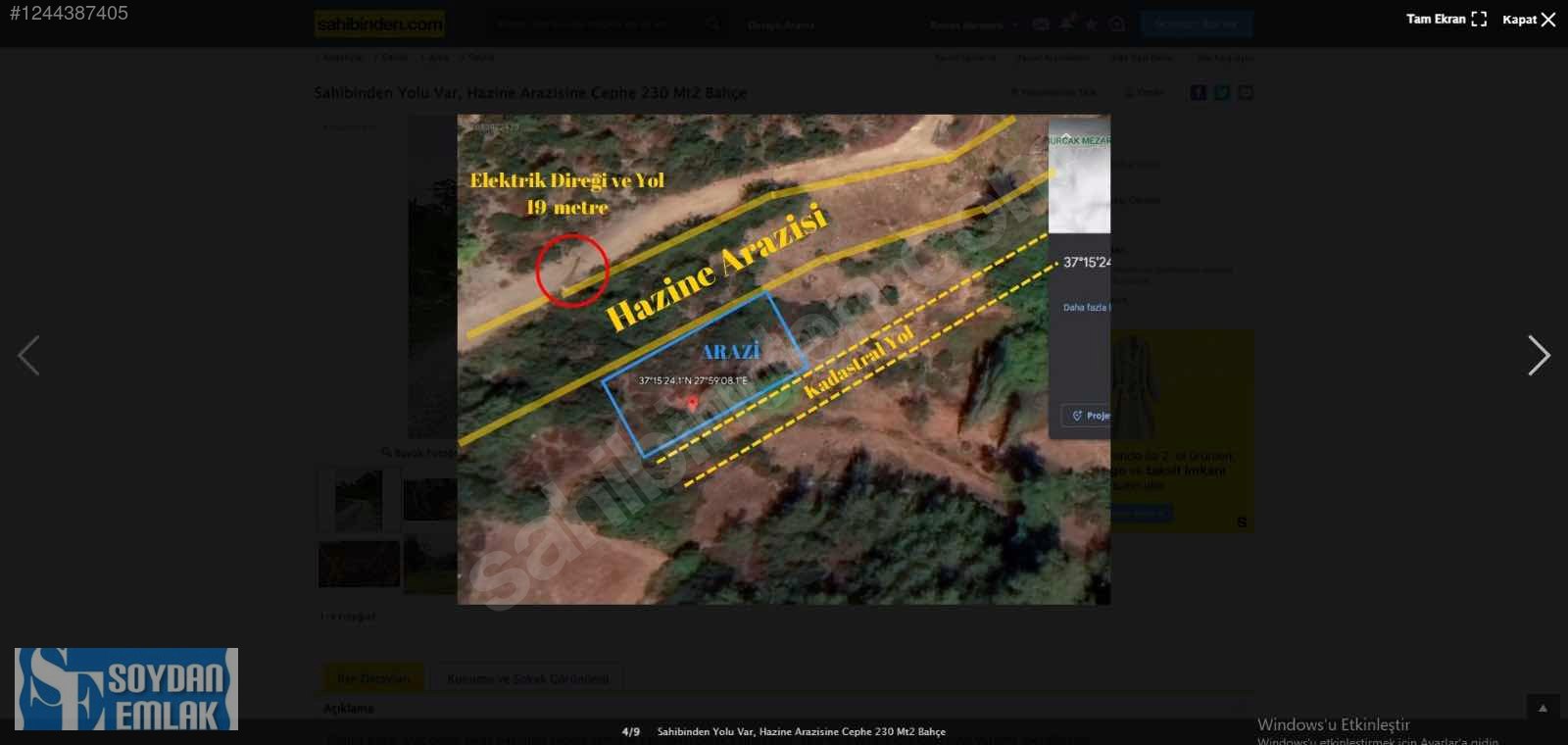Click the '4/9' photo counter

click(631, 731)
